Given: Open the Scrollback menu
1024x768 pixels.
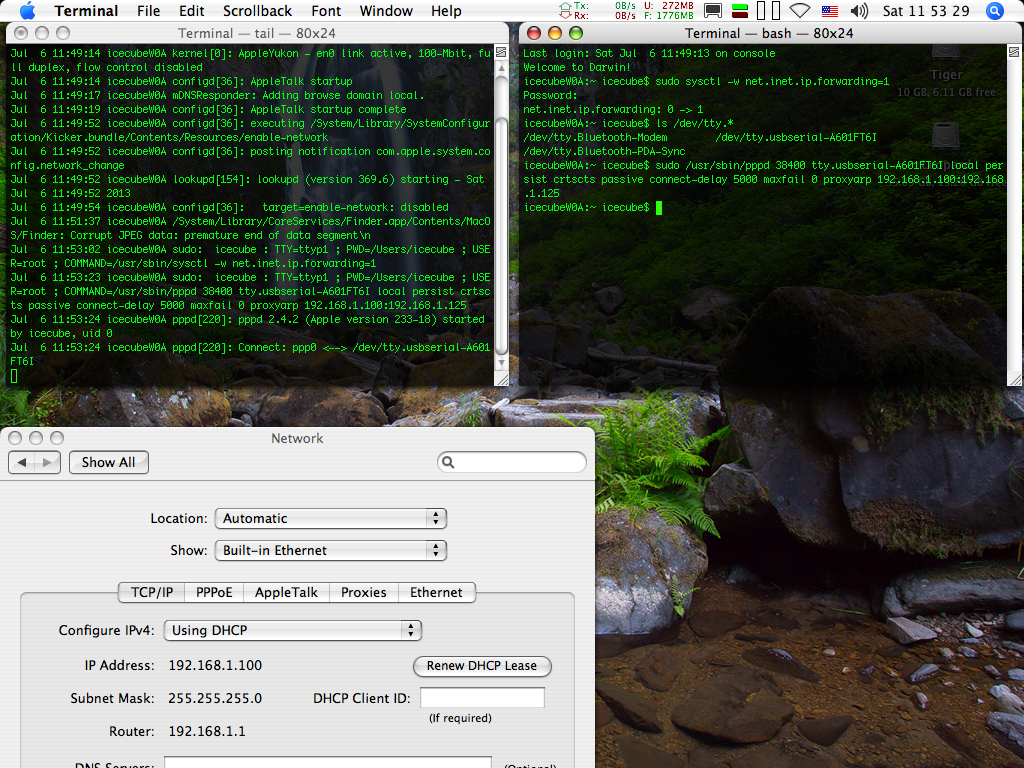Looking at the screenshot, I should (257, 10).
